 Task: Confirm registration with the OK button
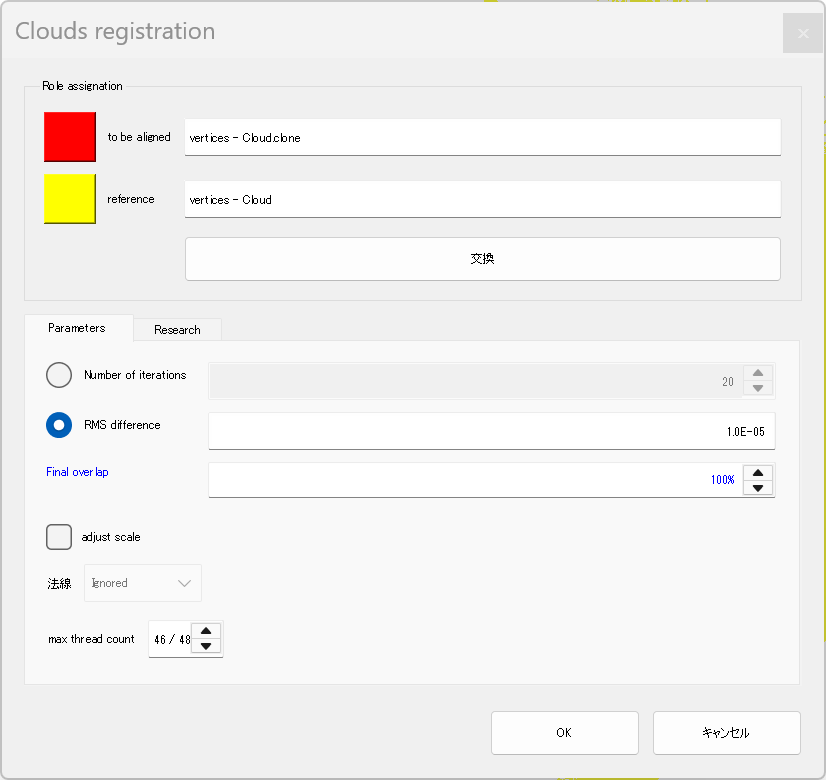[x=565, y=733]
